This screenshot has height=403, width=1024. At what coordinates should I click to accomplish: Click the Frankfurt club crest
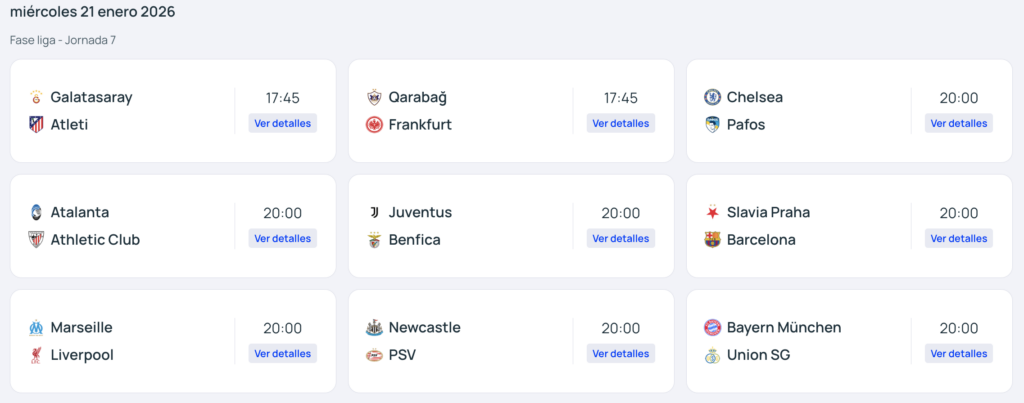(375, 125)
